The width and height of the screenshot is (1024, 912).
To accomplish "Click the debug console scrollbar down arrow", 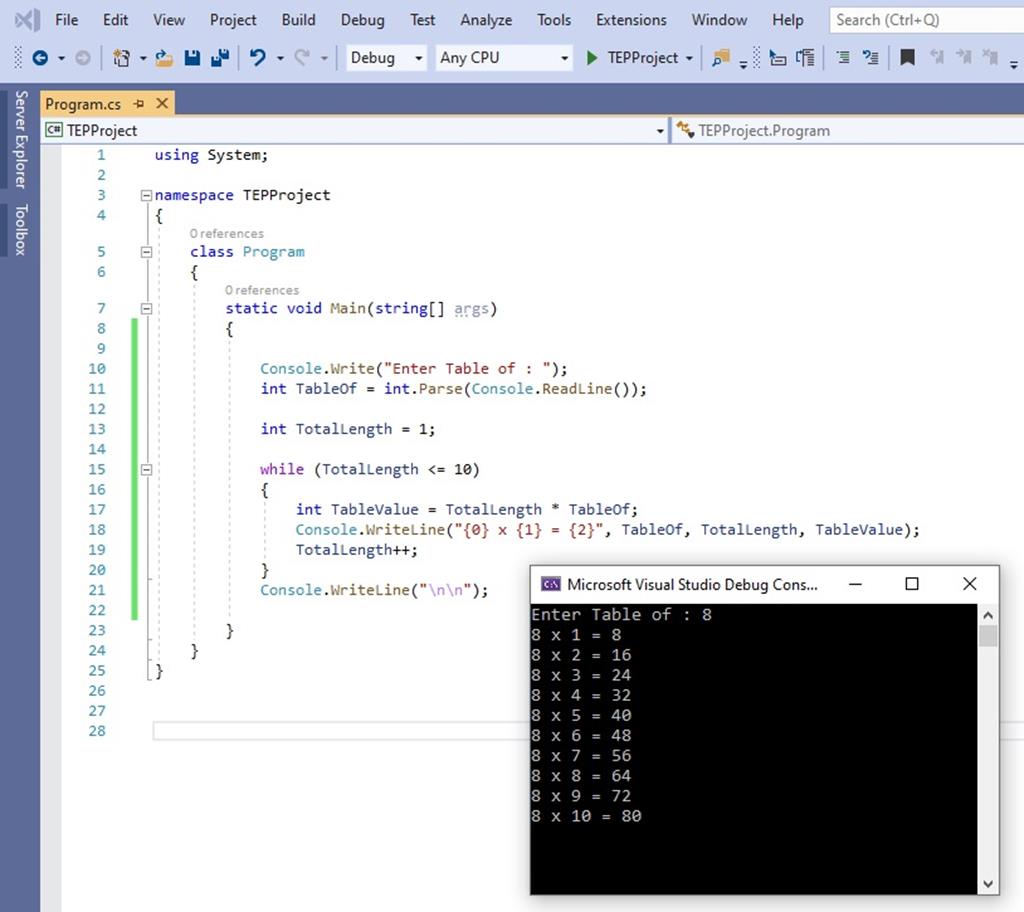I will [x=988, y=883].
